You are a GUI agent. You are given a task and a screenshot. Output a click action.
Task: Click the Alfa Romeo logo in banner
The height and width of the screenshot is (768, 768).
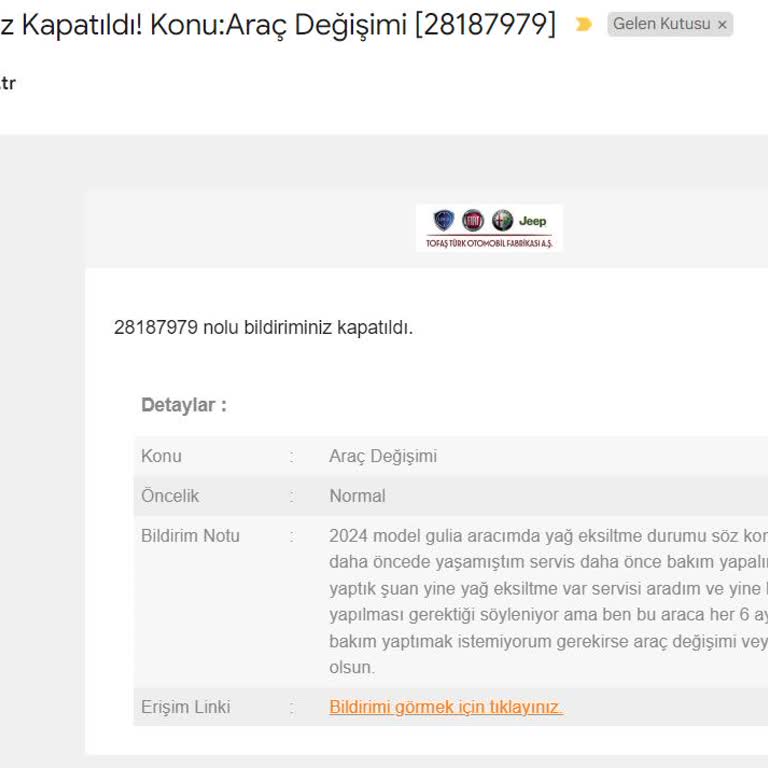tap(502, 220)
